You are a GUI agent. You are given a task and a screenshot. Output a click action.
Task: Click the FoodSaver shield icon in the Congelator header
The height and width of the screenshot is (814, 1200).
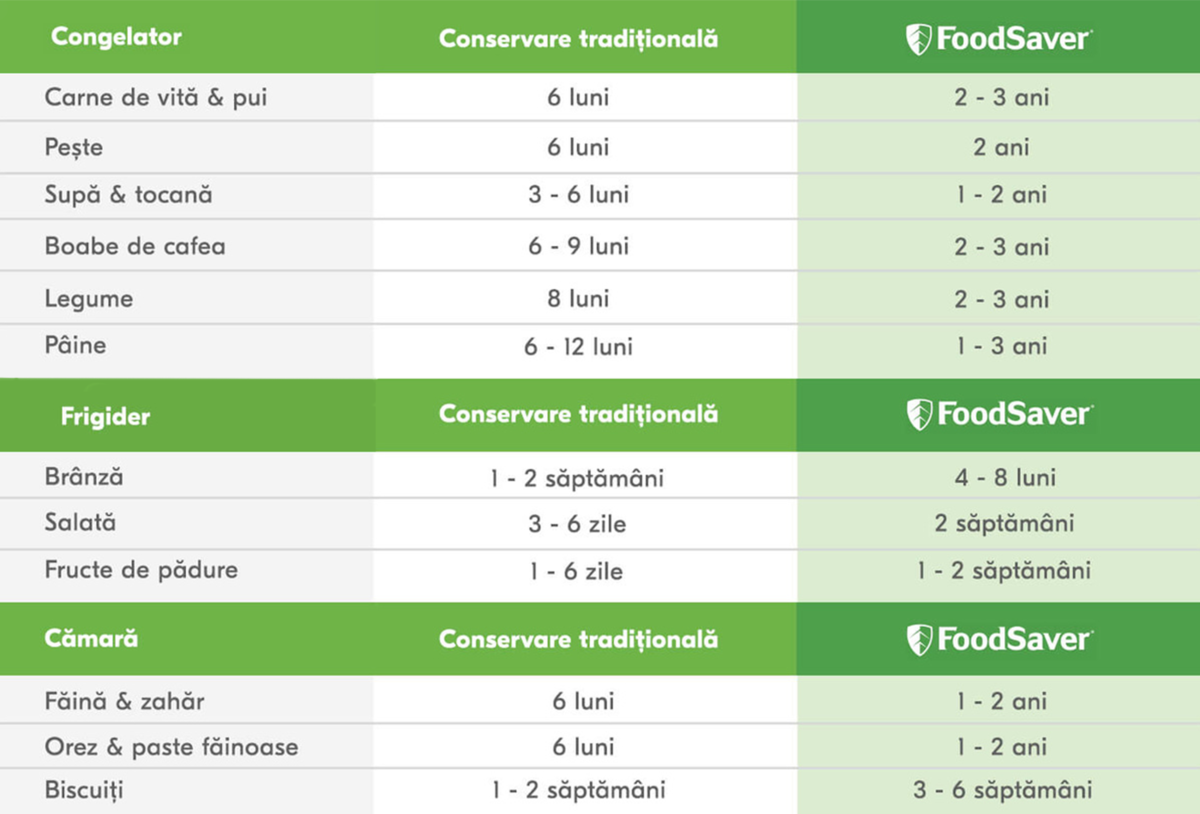[x=918, y=39]
